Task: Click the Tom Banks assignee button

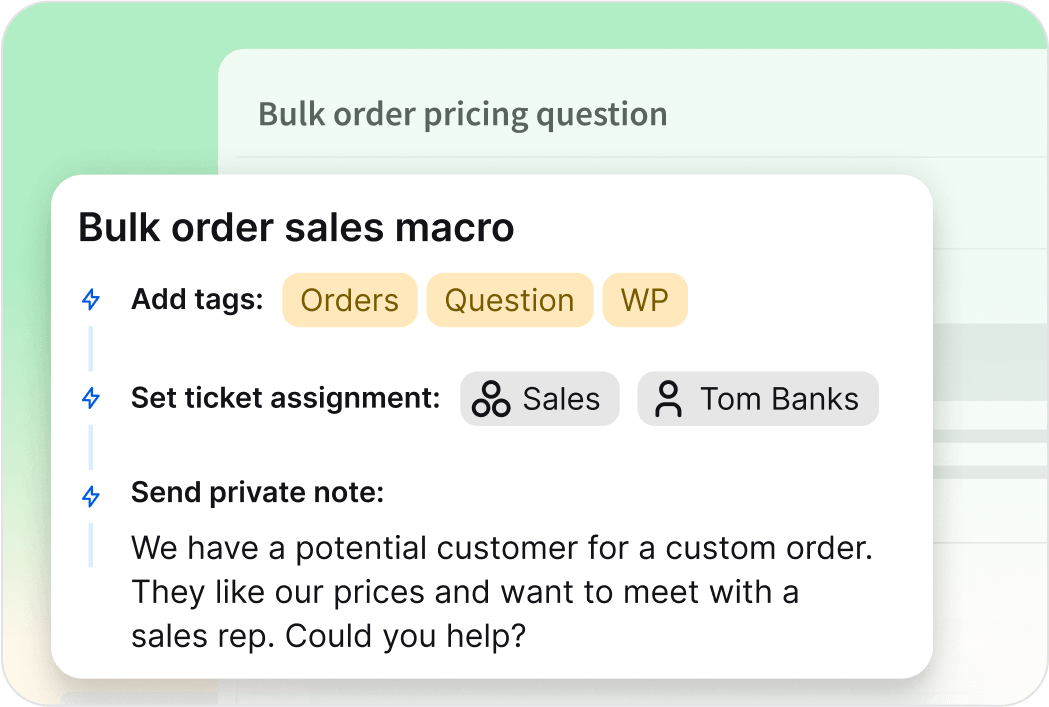Action: (x=757, y=398)
